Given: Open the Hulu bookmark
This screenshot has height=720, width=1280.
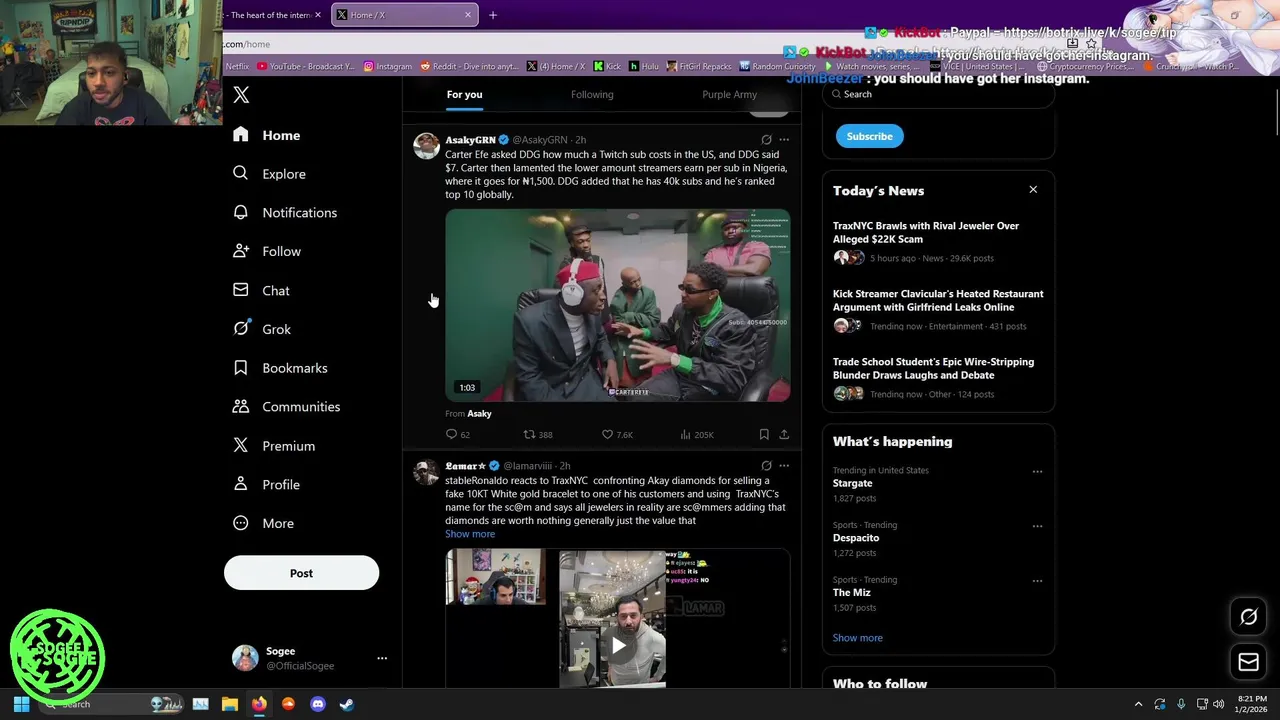Looking at the screenshot, I should pos(644,66).
